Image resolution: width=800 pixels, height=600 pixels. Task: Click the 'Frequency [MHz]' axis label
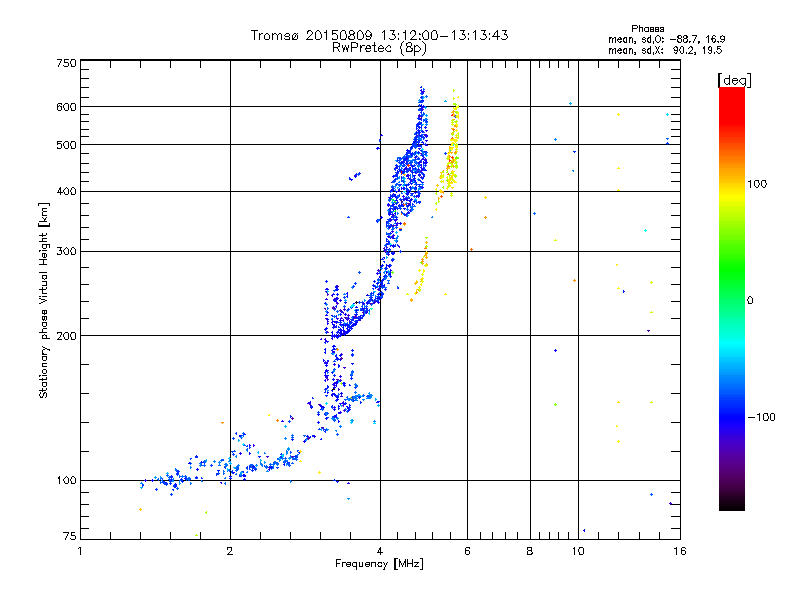(x=379, y=564)
